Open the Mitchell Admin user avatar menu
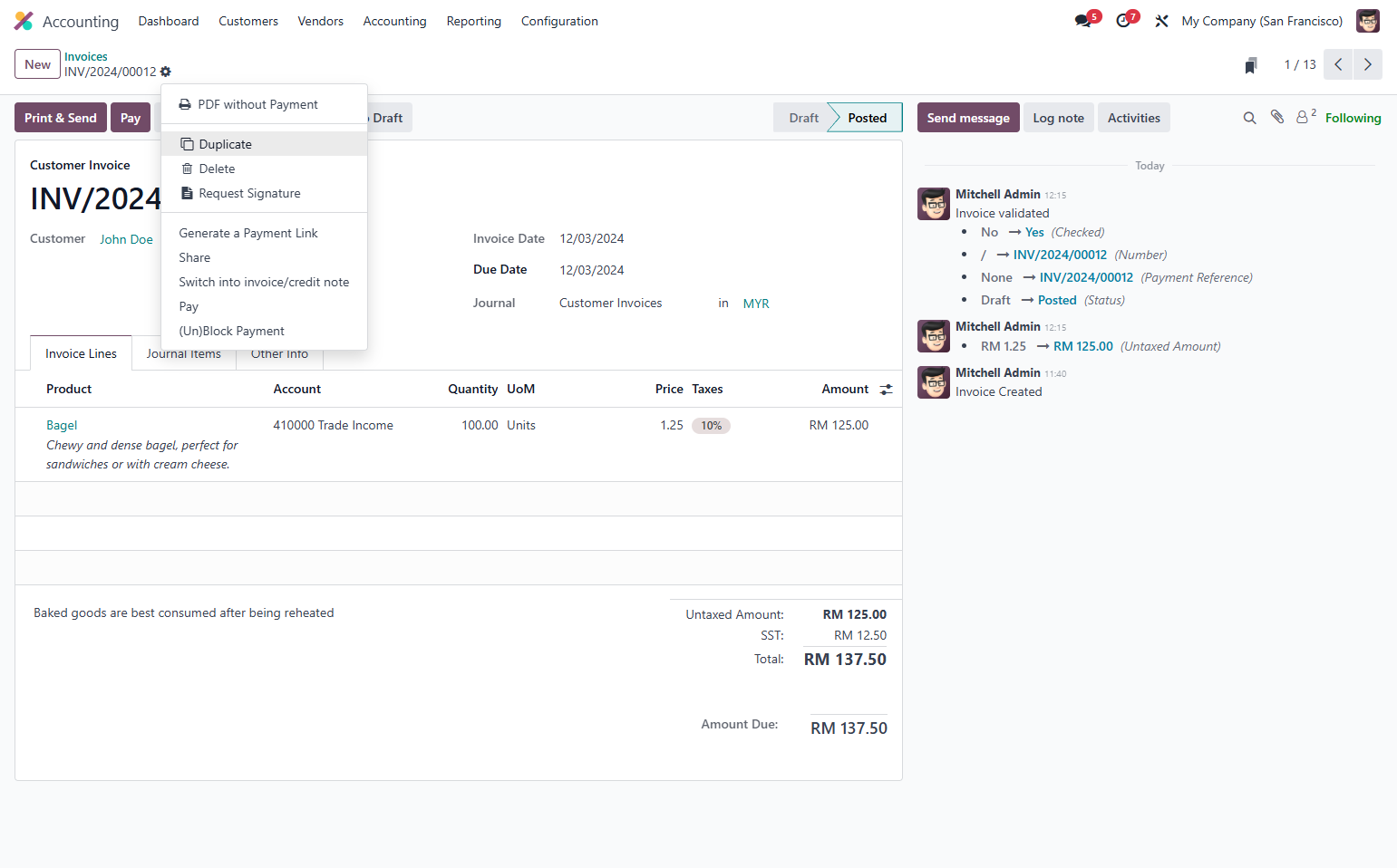 1367,21
